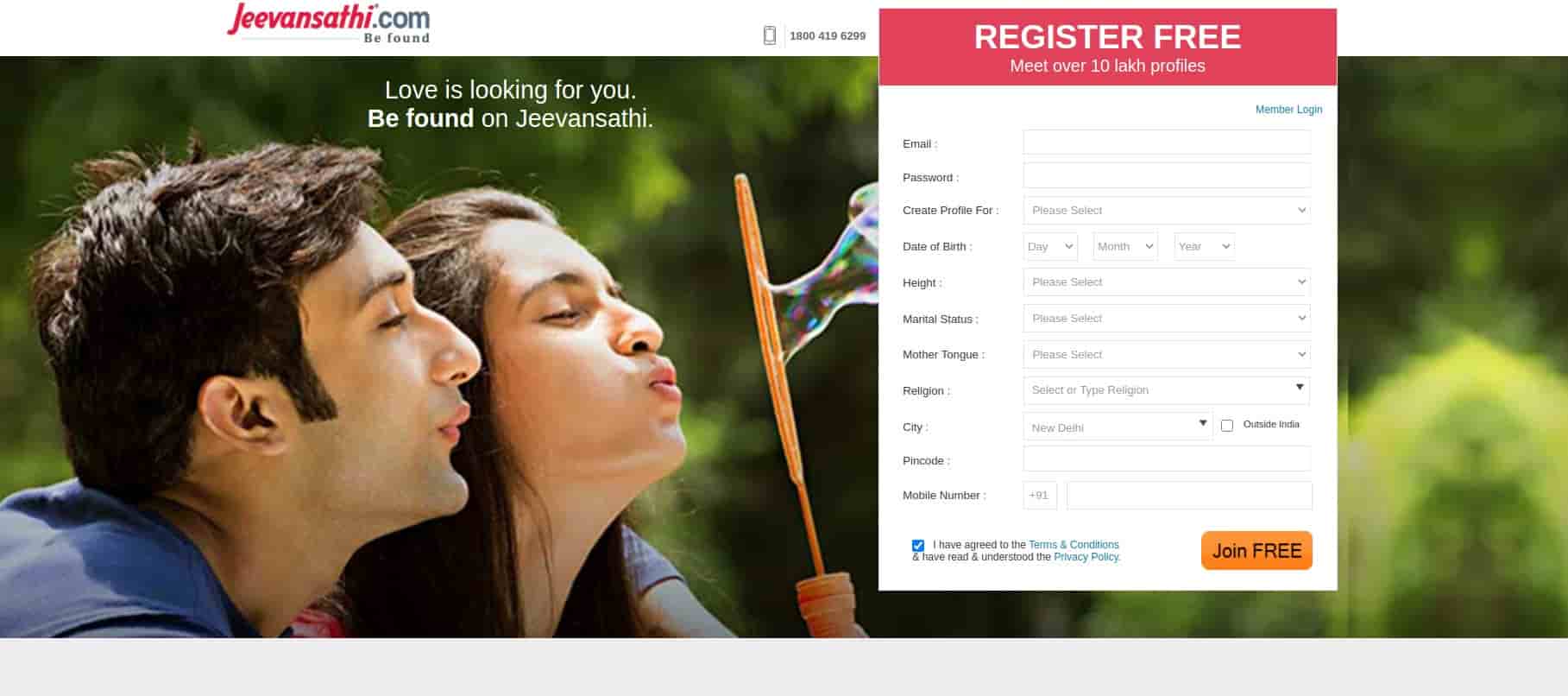The image size is (1568, 696).
Task: Click the Religion dropdown arrow icon
Action: [x=1299, y=388]
